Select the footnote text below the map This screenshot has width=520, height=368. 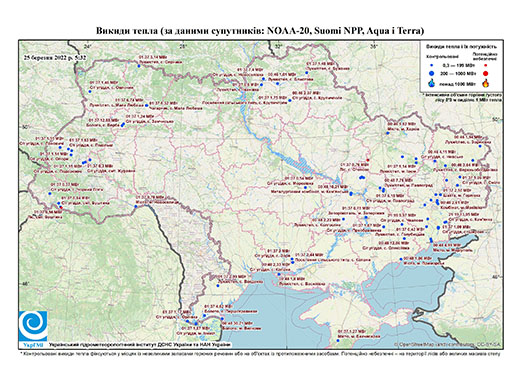point(260,353)
